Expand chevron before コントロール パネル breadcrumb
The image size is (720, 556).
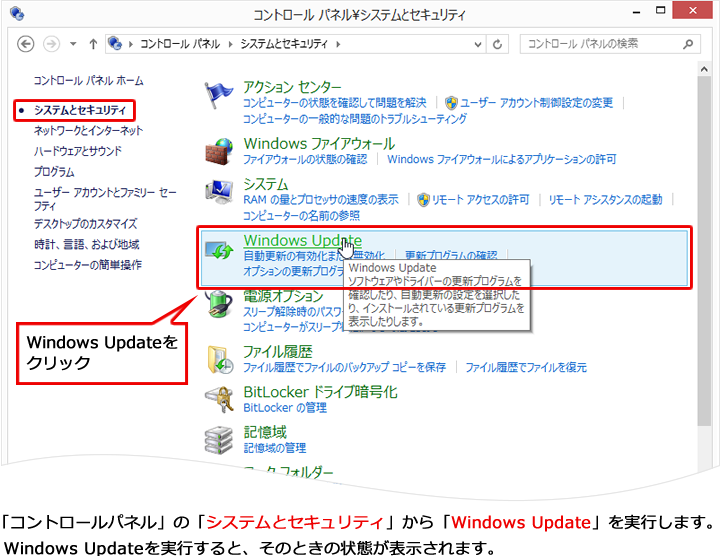[x=131, y=45]
